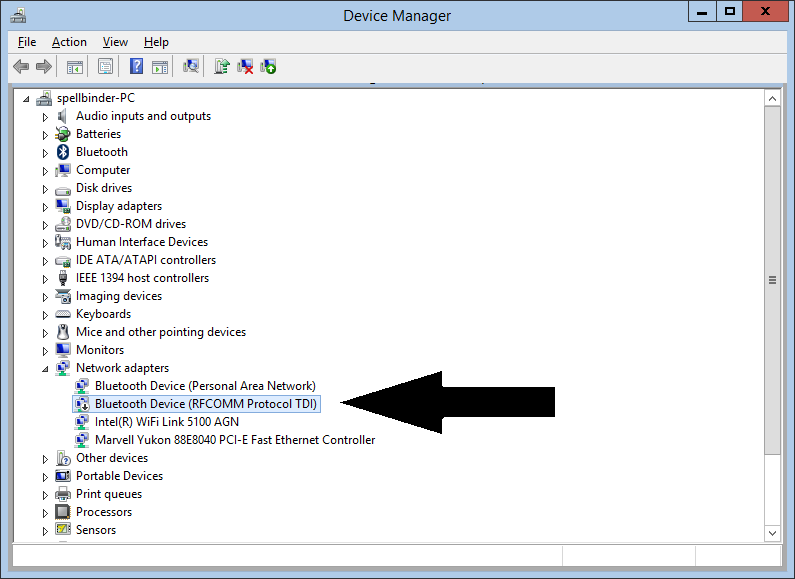
Task: Click the Show/Hide Console Tree icon
Action: [x=74, y=67]
